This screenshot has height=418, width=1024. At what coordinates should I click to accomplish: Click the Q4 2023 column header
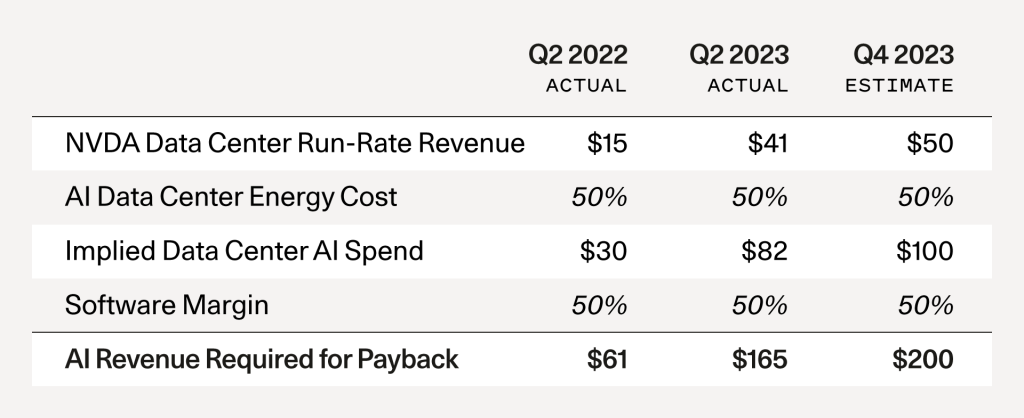(x=904, y=55)
